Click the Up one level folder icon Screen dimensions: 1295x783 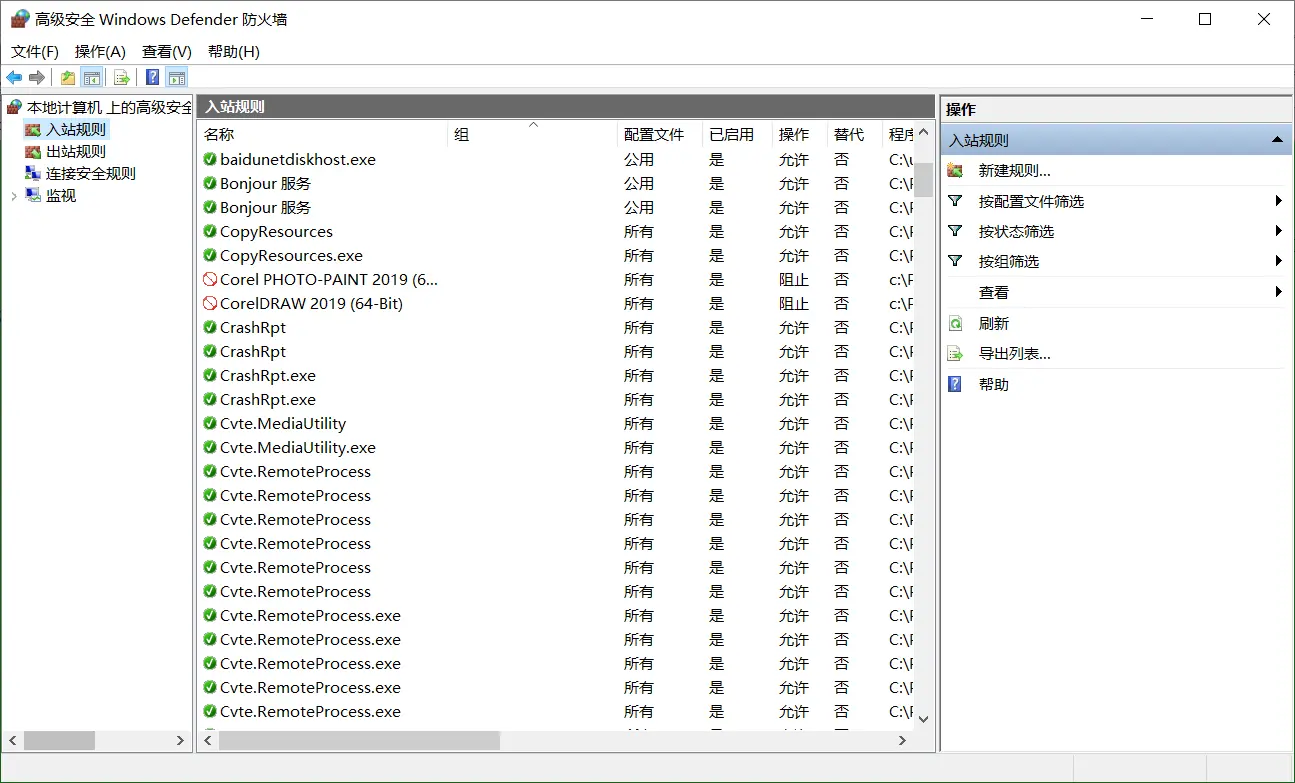pos(67,78)
